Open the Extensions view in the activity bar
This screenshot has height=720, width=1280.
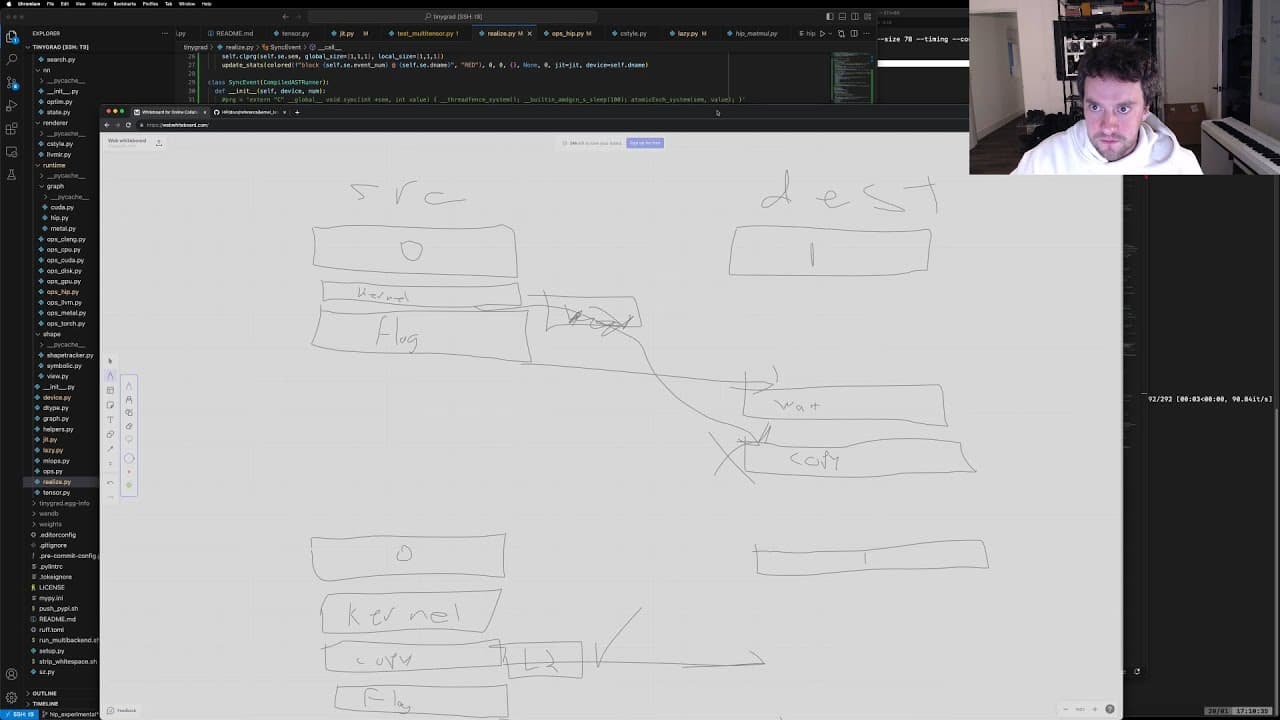click(12, 129)
